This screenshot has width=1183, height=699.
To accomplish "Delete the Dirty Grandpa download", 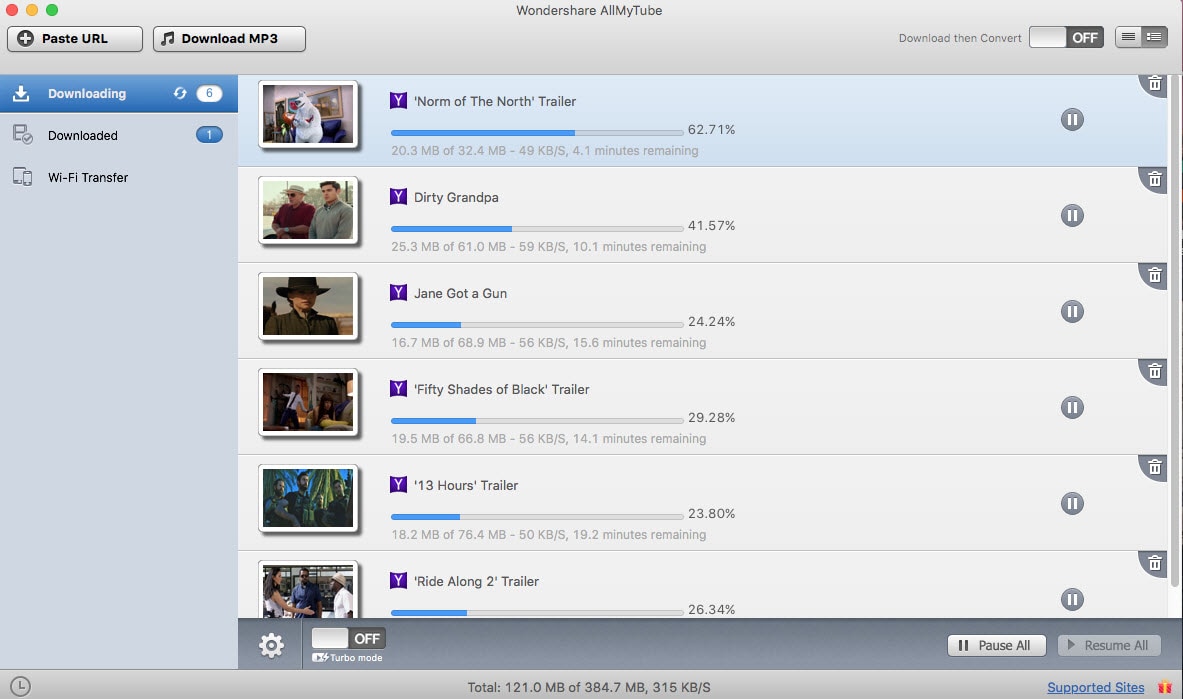I will (1154, 179).
